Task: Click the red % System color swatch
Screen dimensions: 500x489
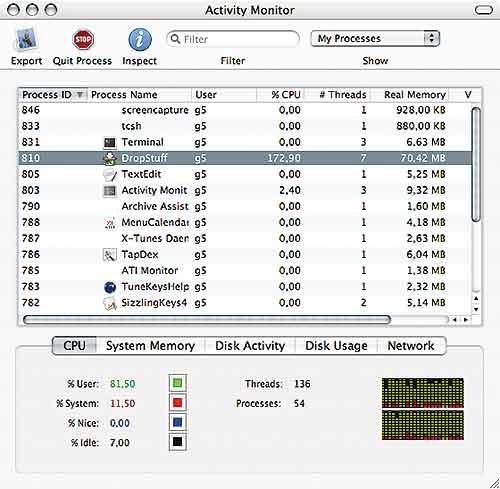Action: (x=178, y=403)
